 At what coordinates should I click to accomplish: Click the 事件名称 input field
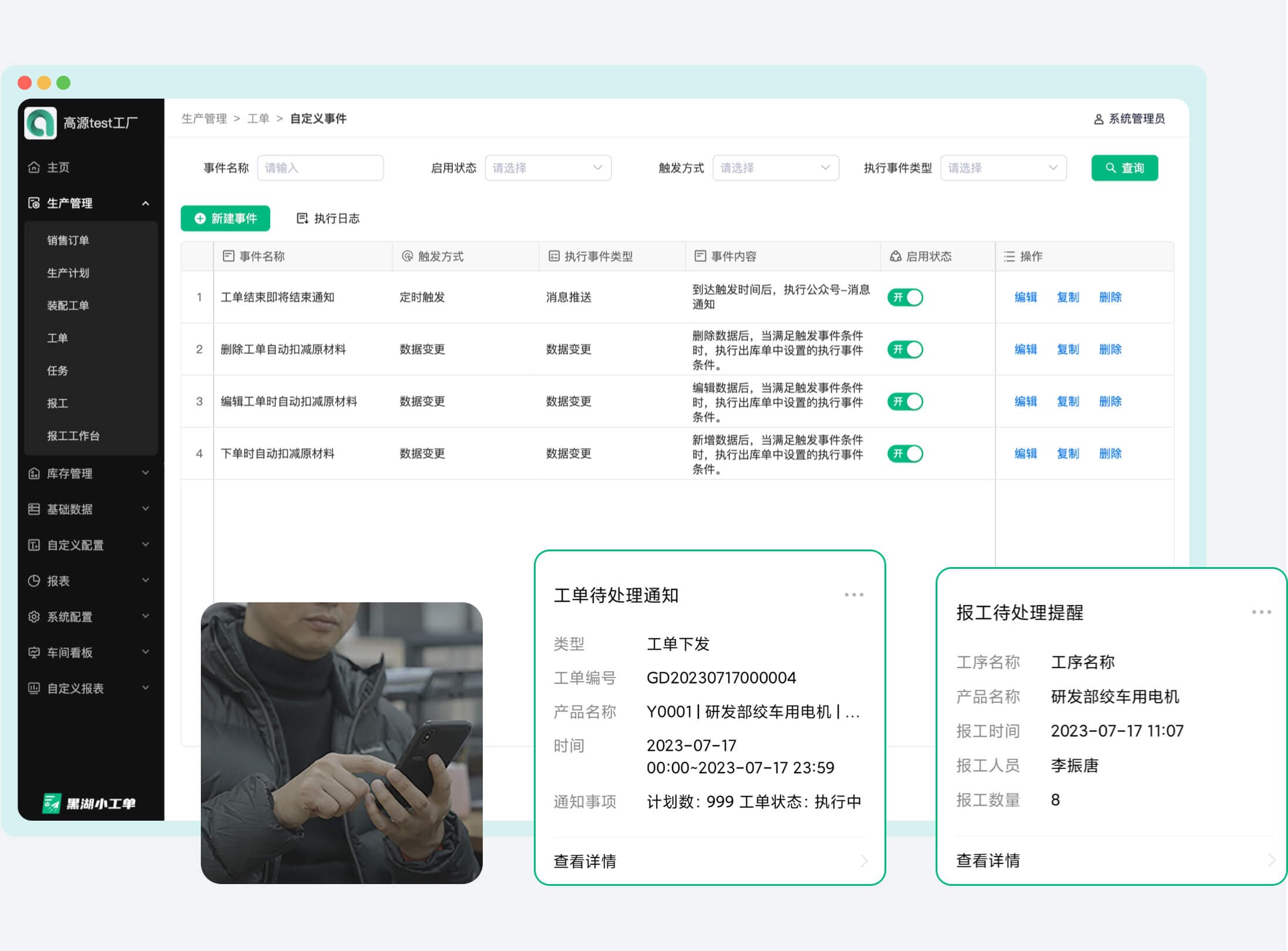point(321,168)
